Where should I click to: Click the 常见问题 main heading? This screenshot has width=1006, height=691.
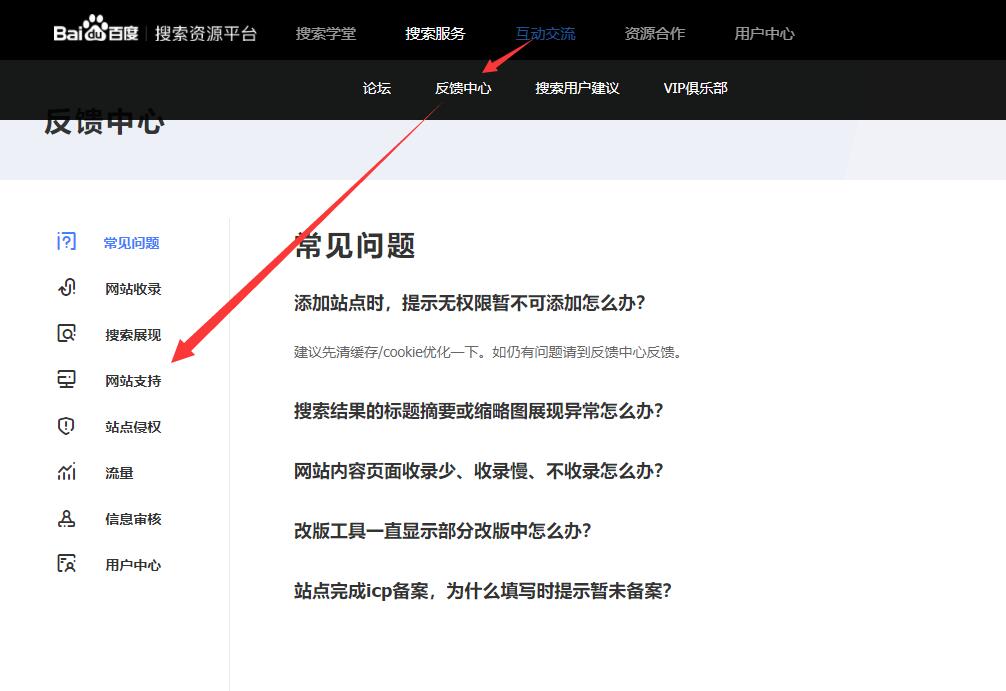pos(355,246)
